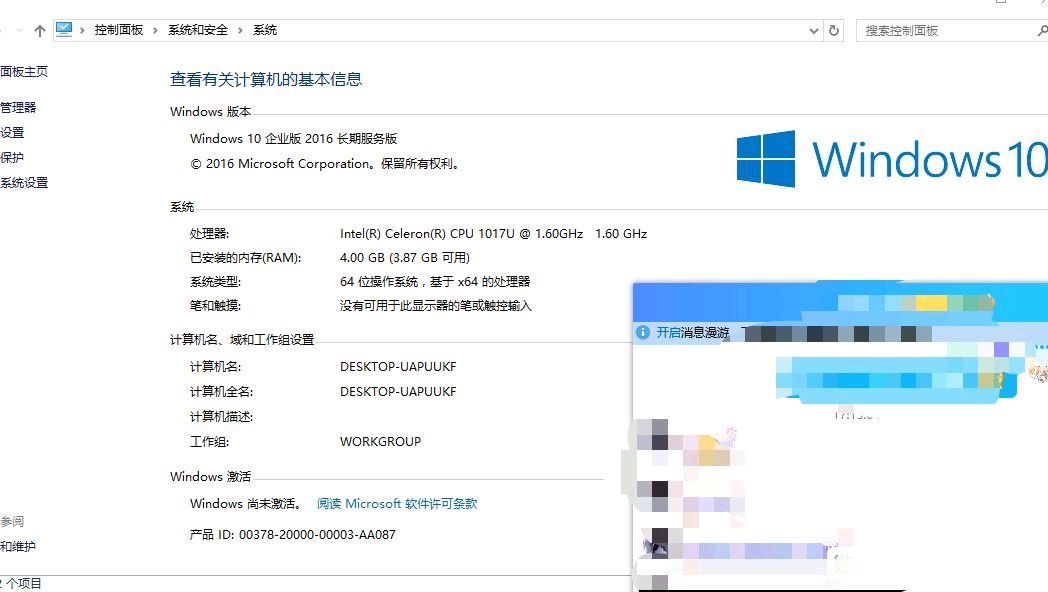Select the 系统 breadcrumb item

click(265, 30)
